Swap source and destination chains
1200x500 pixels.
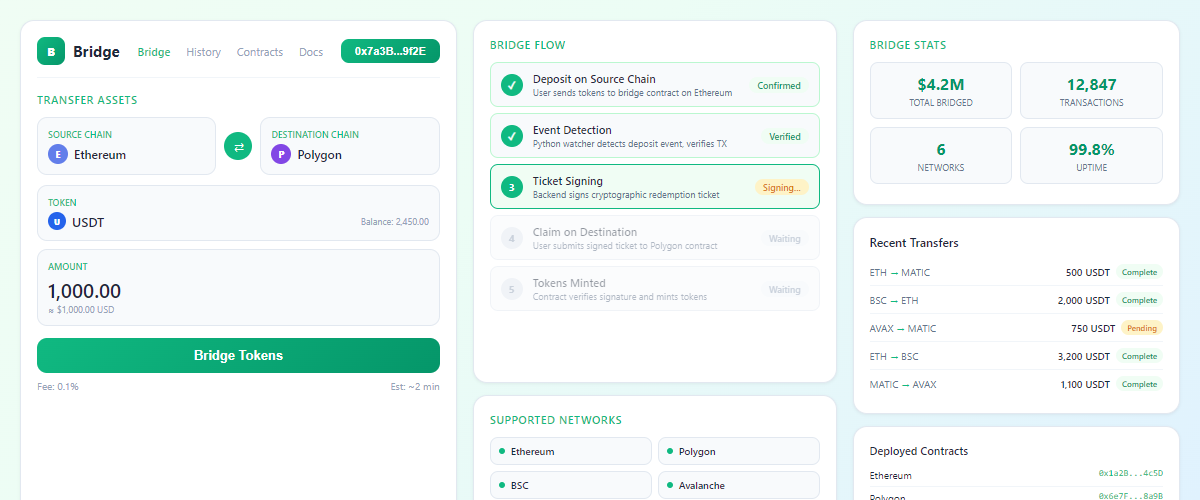pos(238,147)
